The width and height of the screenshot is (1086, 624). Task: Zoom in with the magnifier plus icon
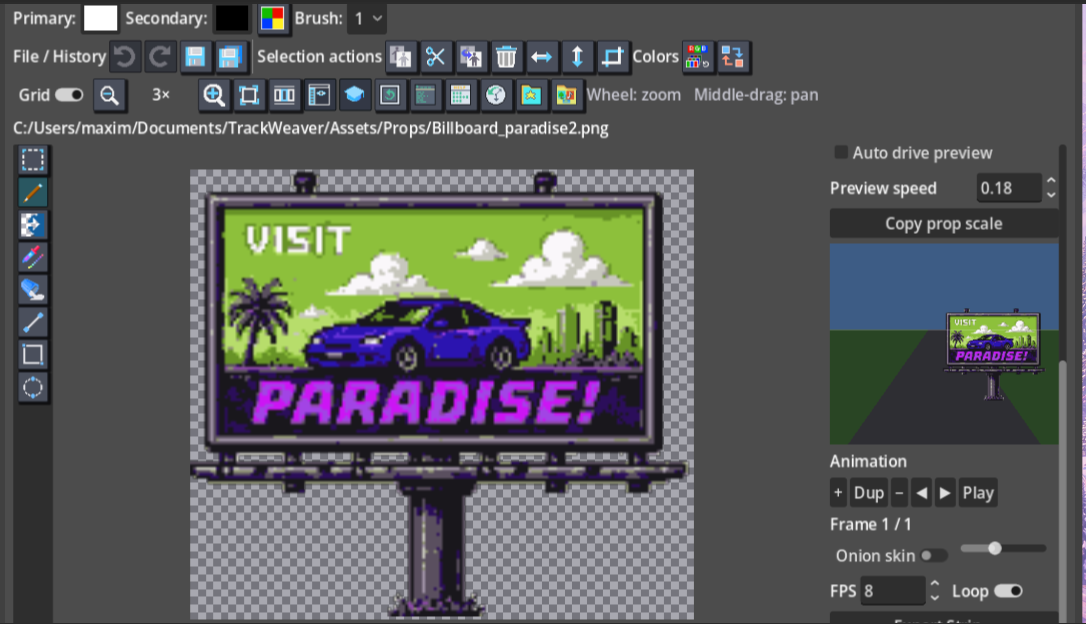214,95
